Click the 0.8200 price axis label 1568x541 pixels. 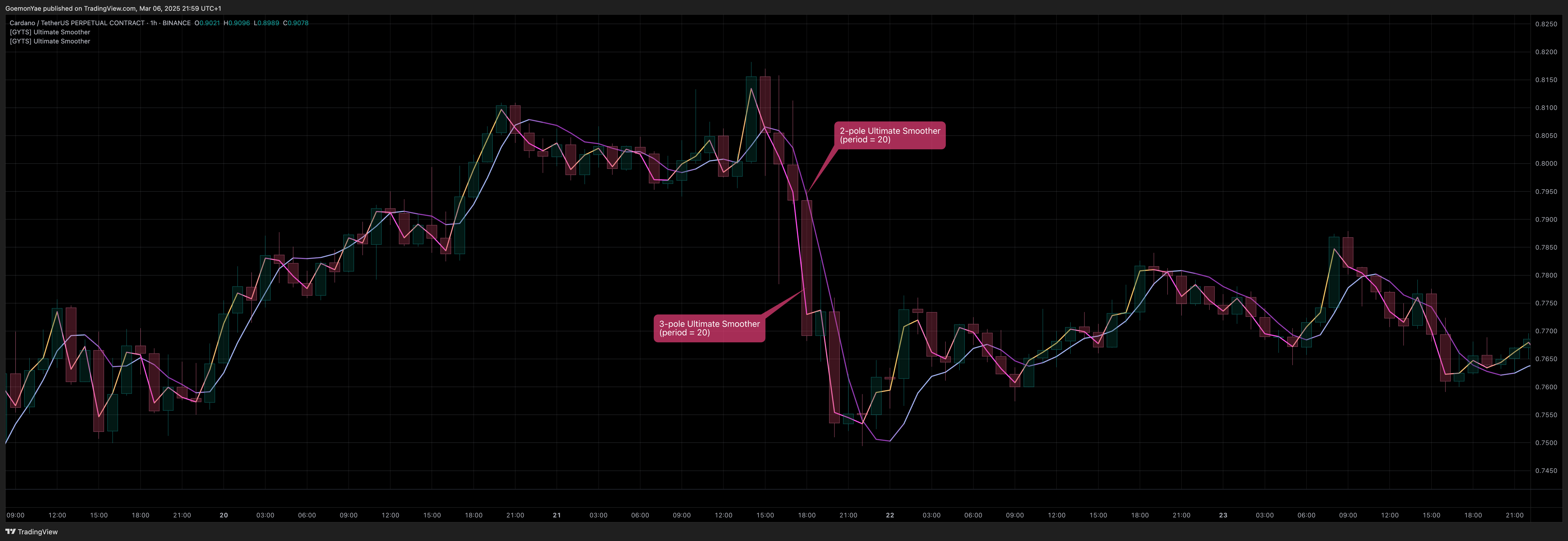pos(1546,52)
